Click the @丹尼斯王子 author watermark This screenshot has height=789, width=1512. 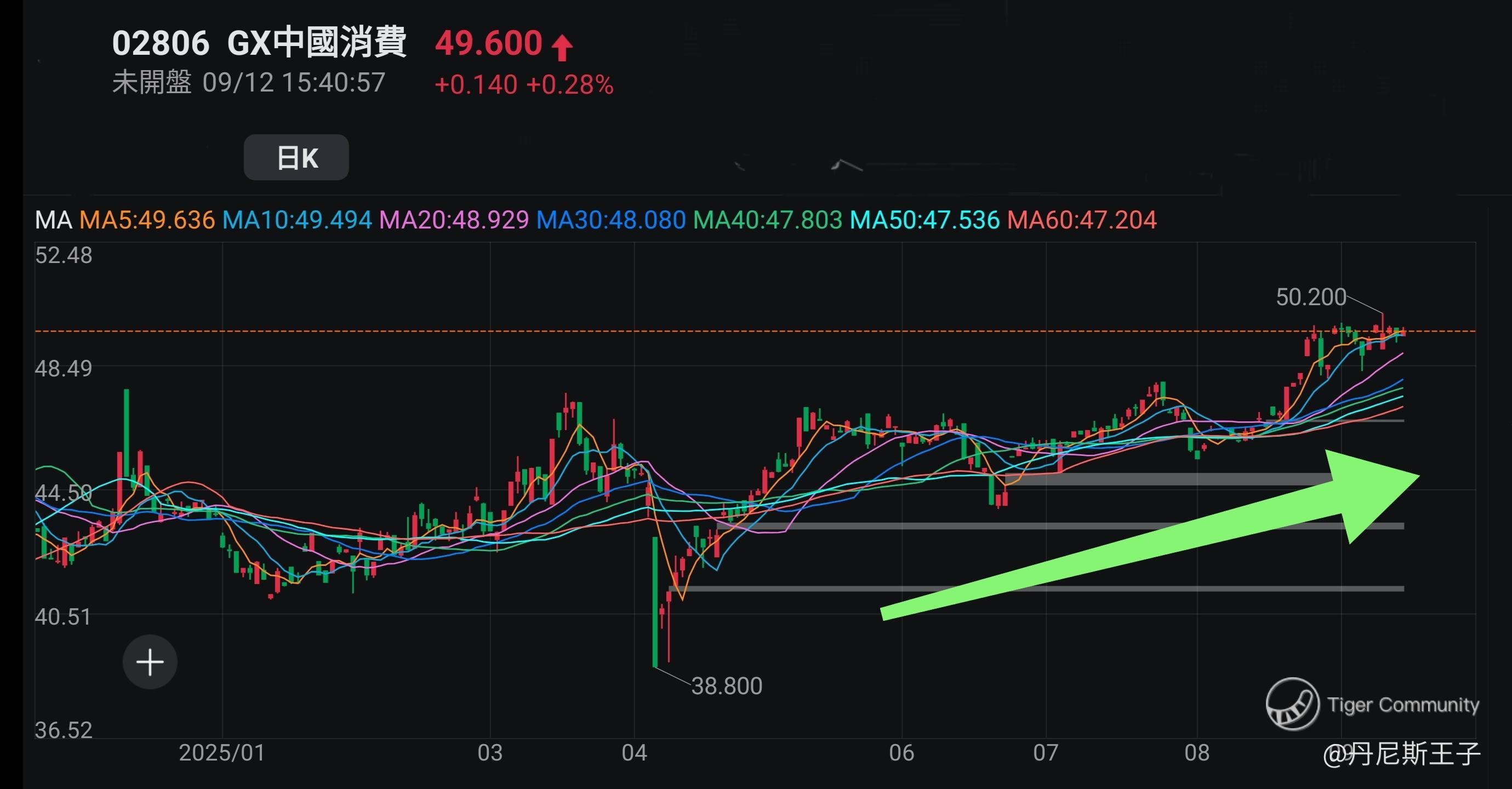pyautogui.click(x=1402, y=754)
